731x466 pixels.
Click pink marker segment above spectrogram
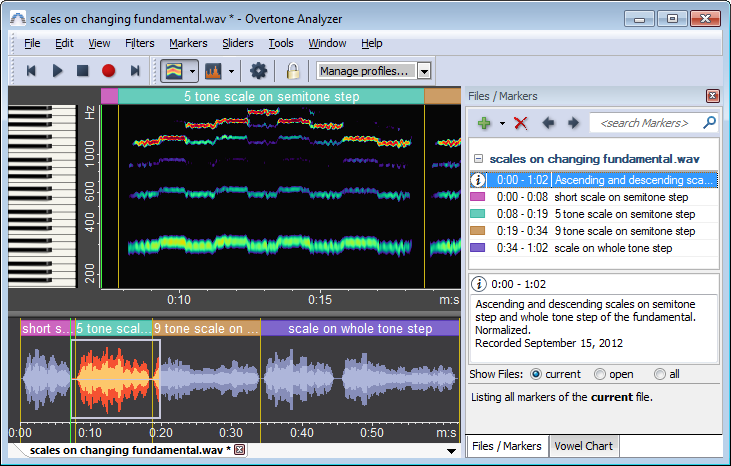pyautogui.click(x=110, y=96)
